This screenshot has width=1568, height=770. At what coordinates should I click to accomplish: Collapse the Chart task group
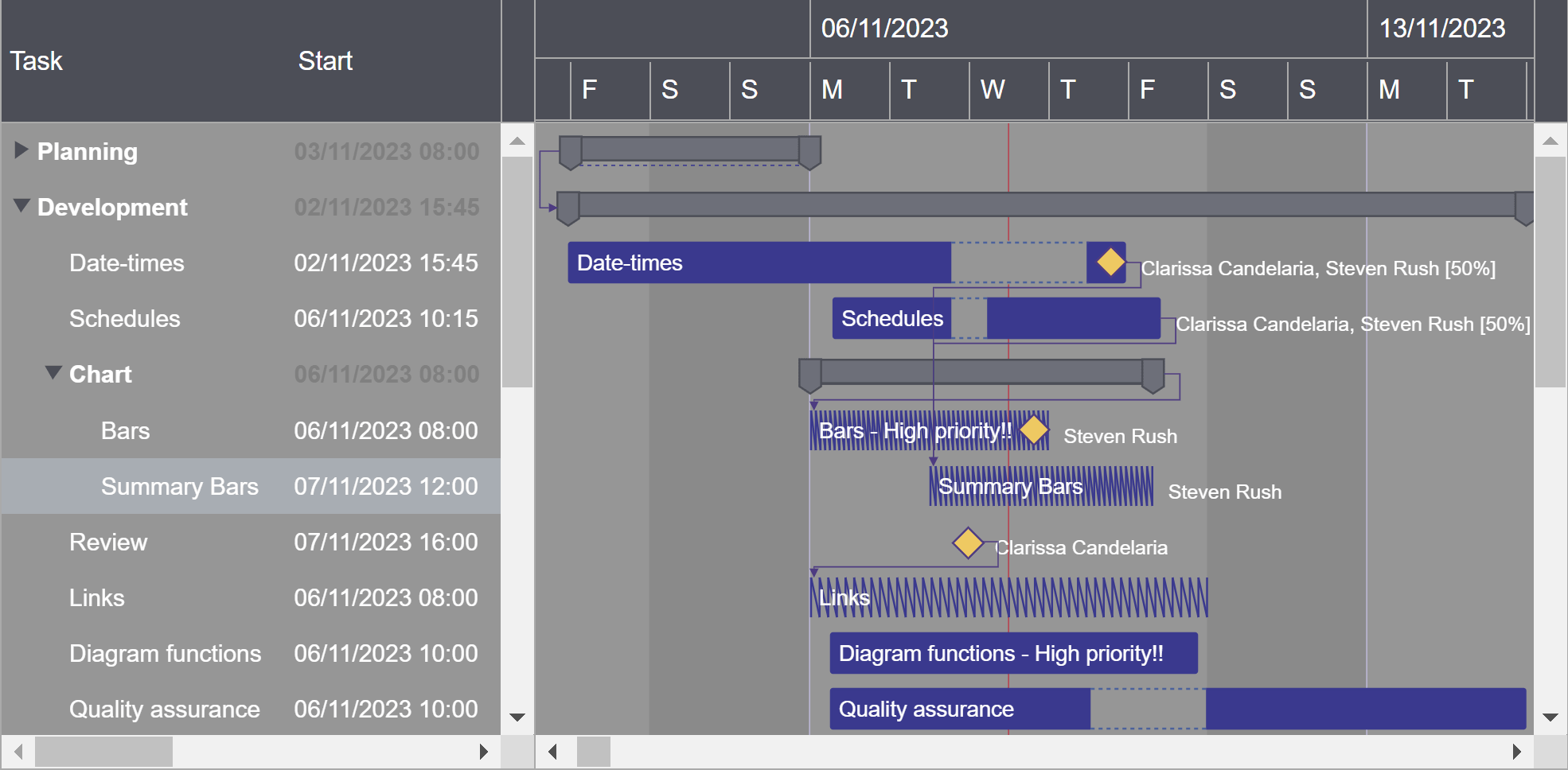coord(53,374)
